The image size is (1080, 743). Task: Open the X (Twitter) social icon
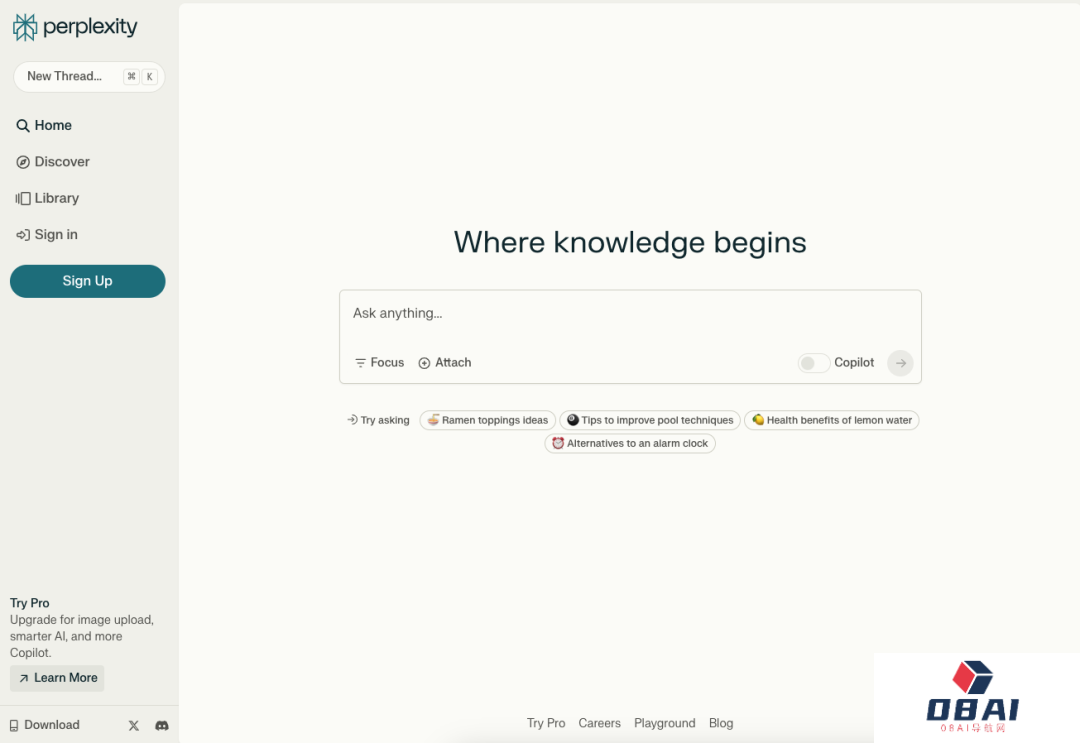pyautogui.click(x=134, y=726)
